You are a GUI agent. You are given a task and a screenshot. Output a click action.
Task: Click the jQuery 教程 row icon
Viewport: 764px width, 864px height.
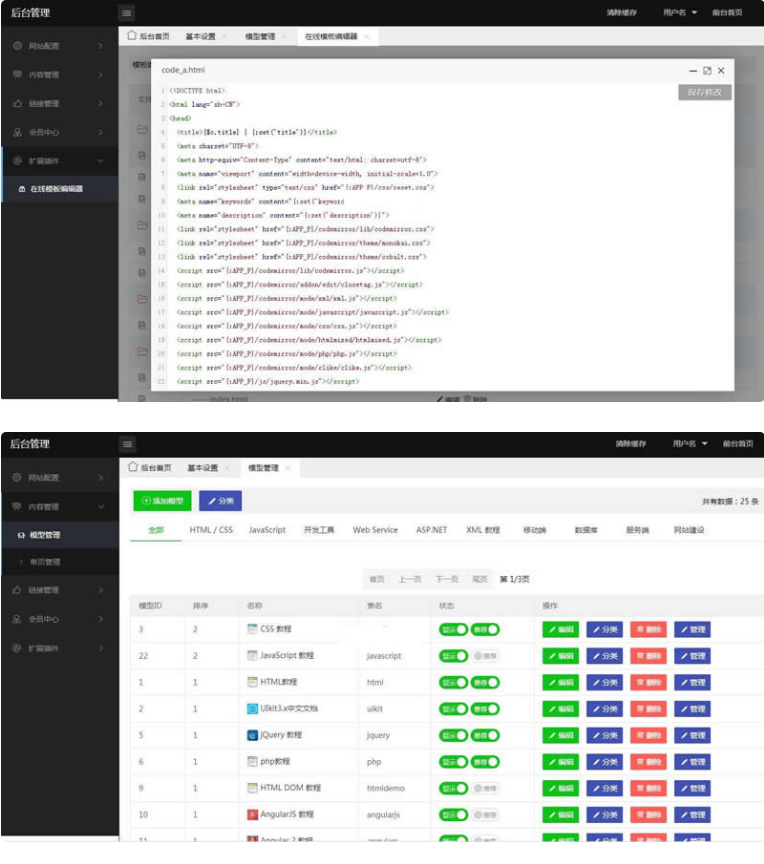[252, 735]
